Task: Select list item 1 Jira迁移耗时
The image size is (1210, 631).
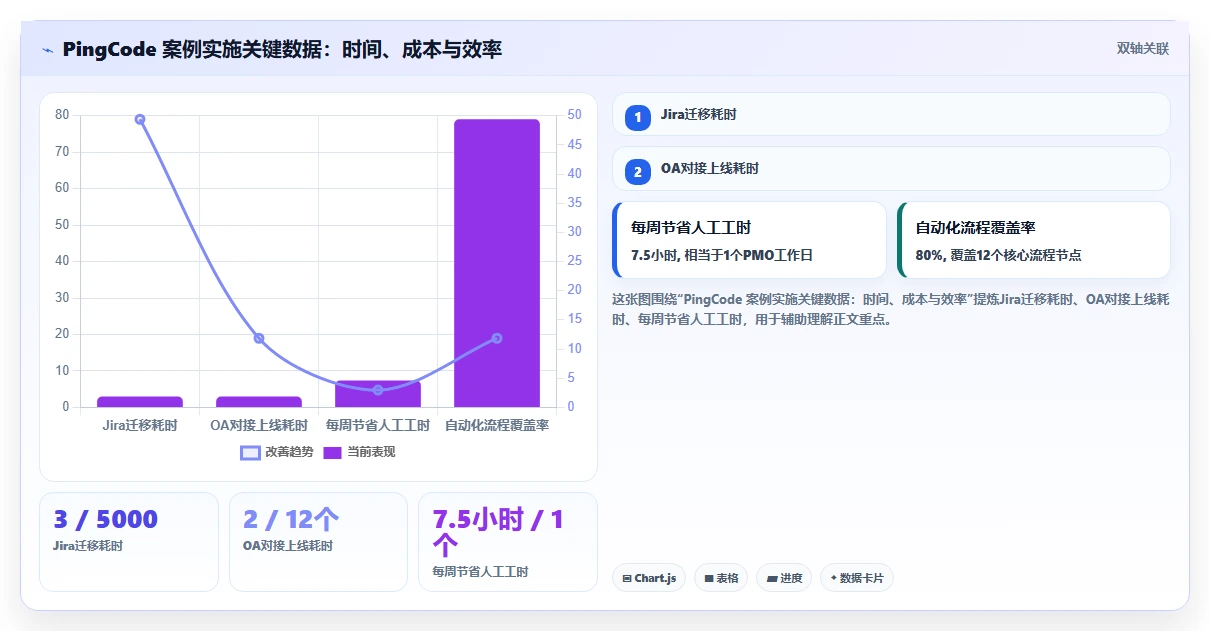Action: [x=891, y=114]
